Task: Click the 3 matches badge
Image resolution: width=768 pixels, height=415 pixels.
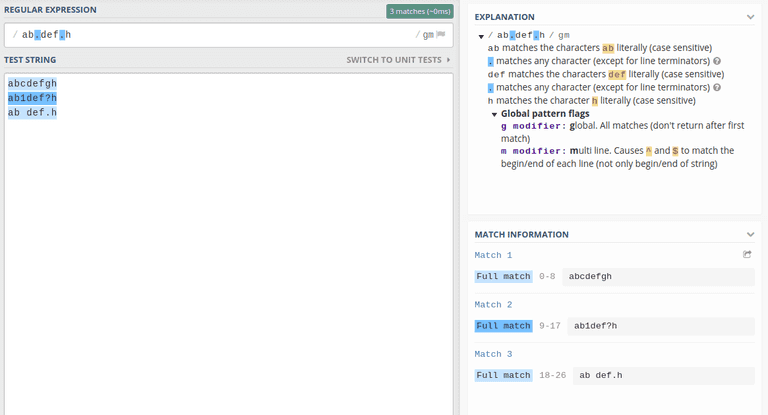Action: click(x=420, y=11)
